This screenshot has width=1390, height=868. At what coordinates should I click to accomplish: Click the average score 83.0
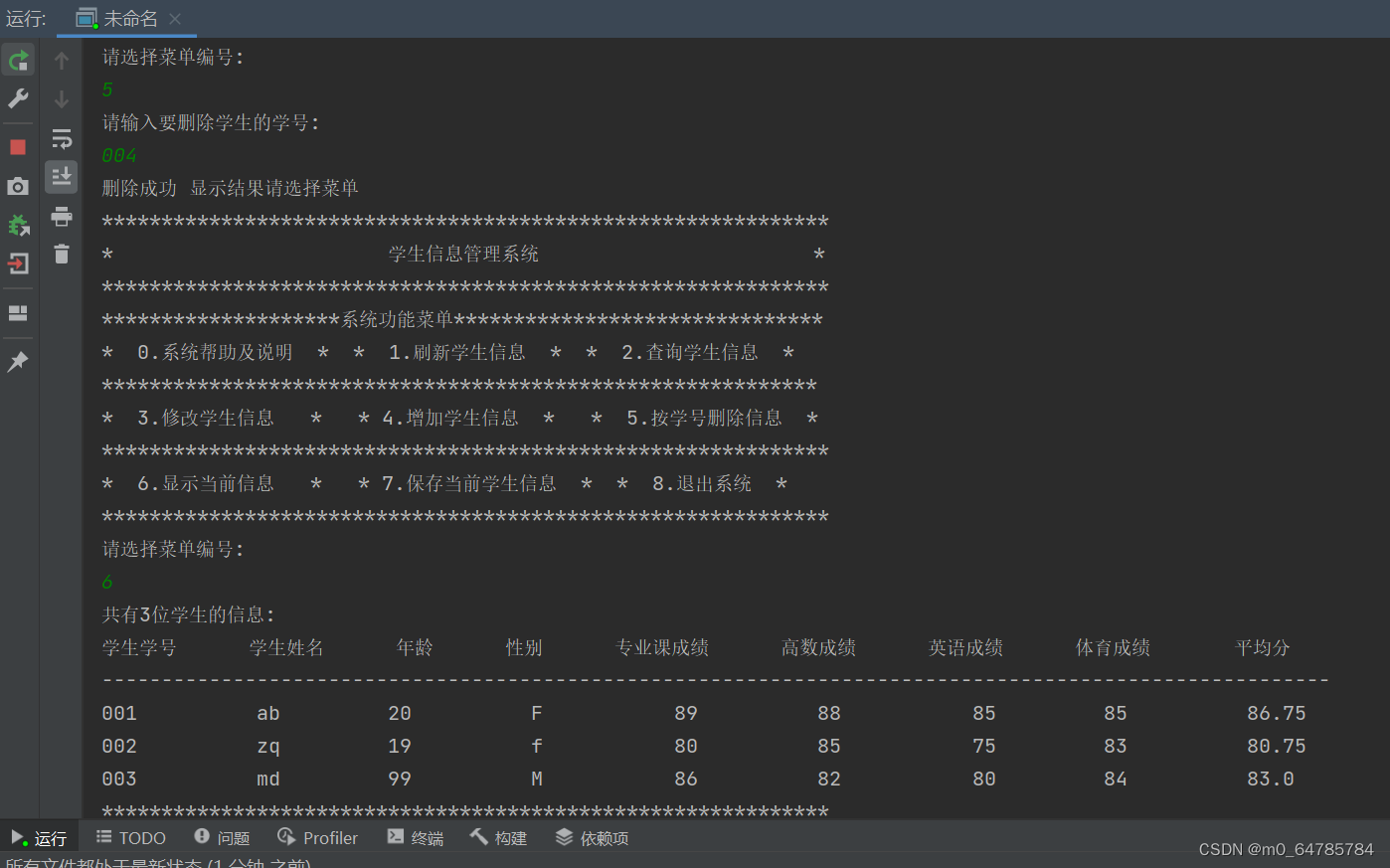pyautogui.click(x=1271, y=779)
